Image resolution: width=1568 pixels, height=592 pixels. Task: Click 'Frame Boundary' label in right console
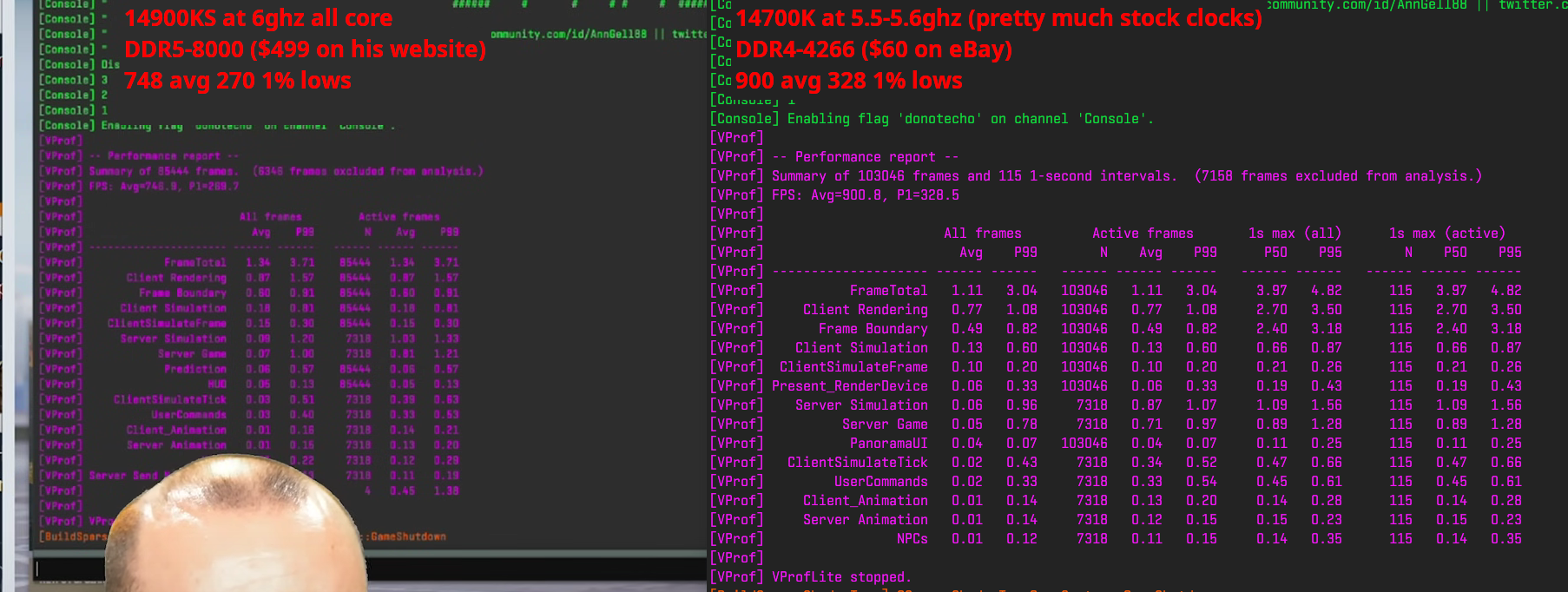(873, 329)
